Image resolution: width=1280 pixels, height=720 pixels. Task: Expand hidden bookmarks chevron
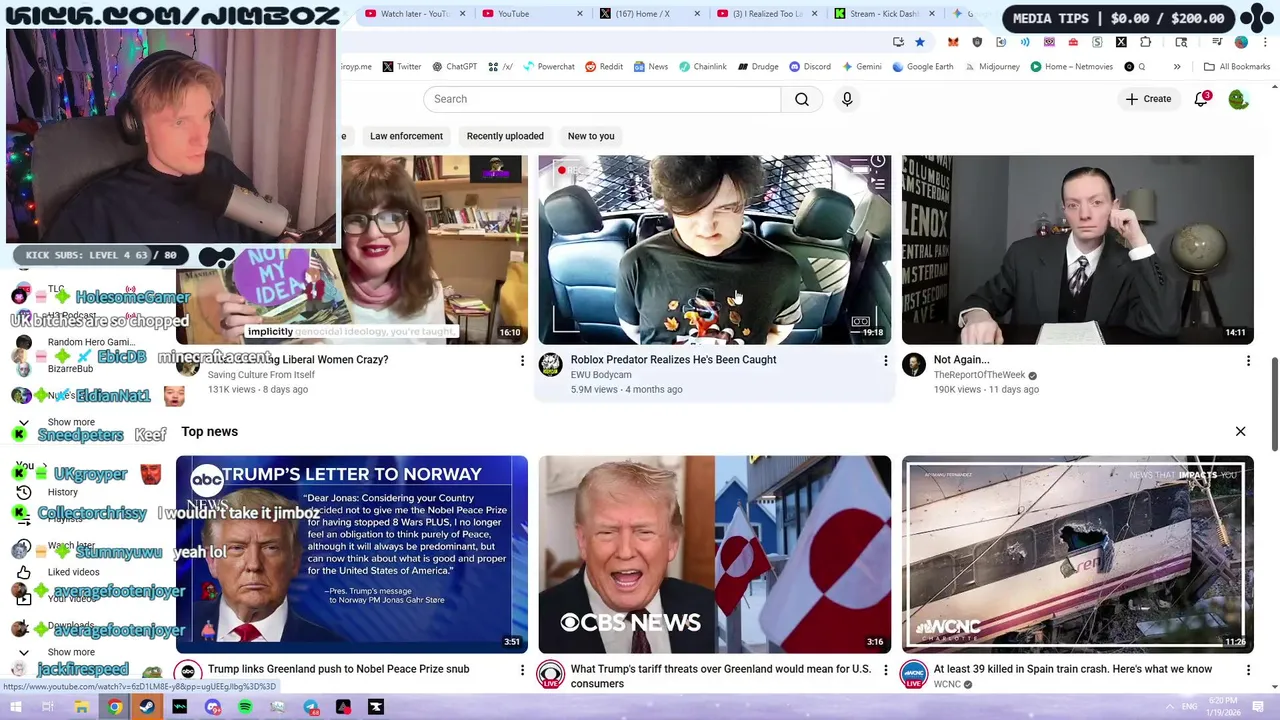(x=1177, y=67)
